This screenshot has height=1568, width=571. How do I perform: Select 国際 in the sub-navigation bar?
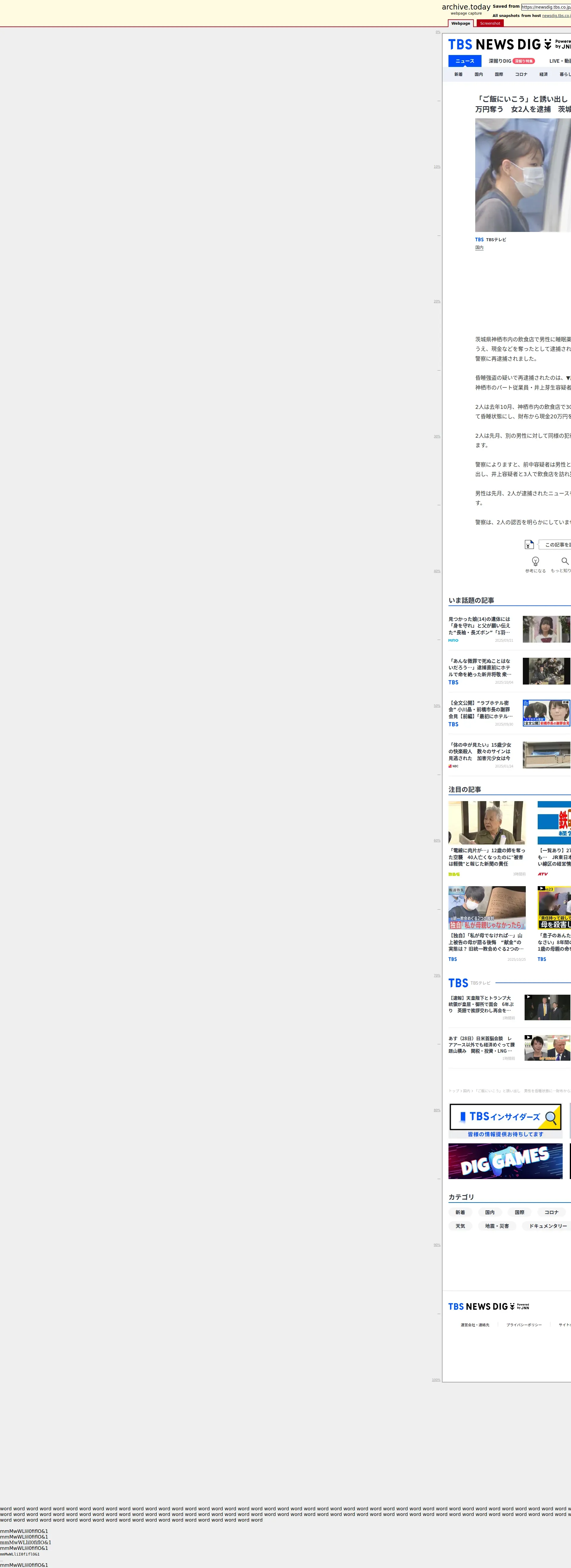coord(498,74)
